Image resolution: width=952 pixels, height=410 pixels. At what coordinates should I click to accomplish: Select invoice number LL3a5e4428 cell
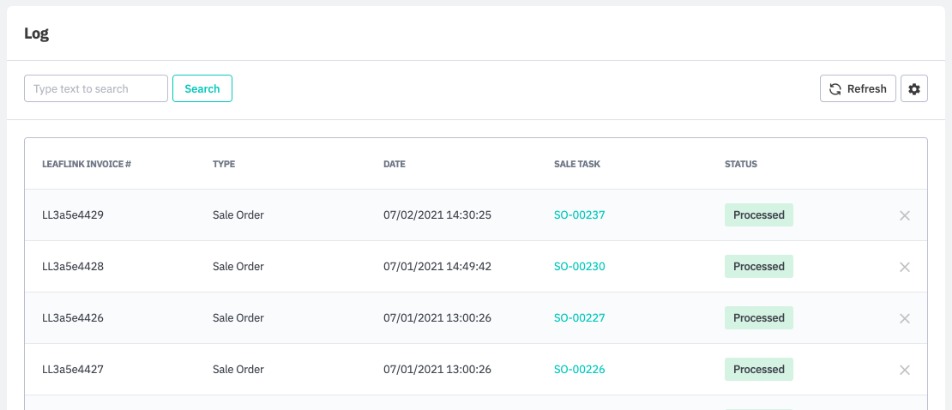coord(73,267)
